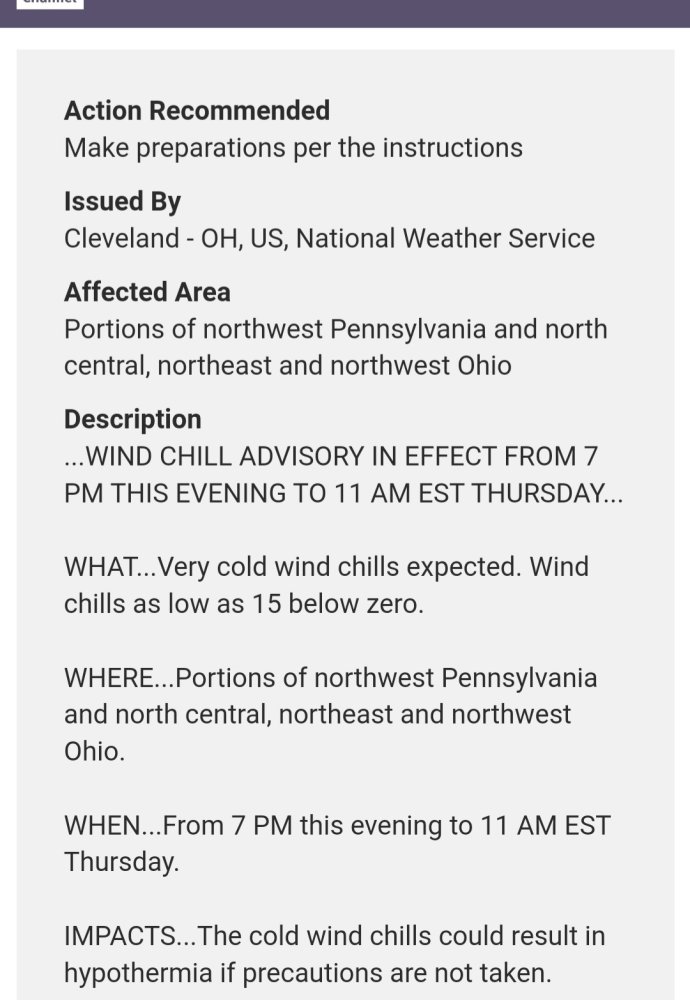This screenshot has width=690, height=1000.
Task: Click the IMPACTS paragraph first line
Action: (335, 936)
